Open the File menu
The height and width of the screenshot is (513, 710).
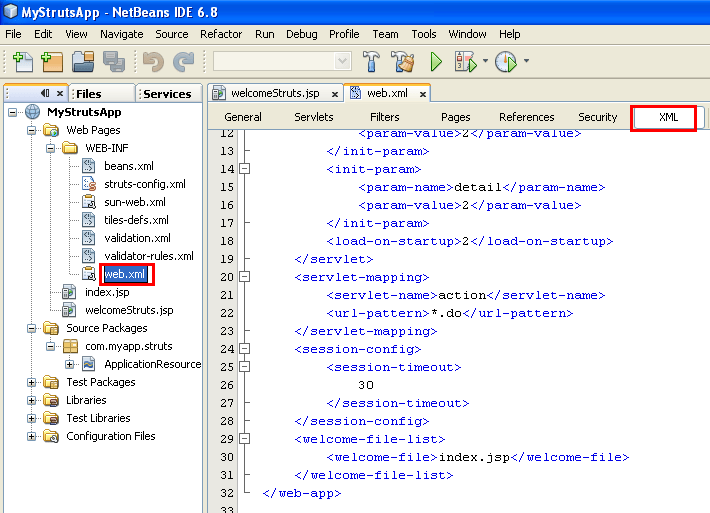(13, 34)
